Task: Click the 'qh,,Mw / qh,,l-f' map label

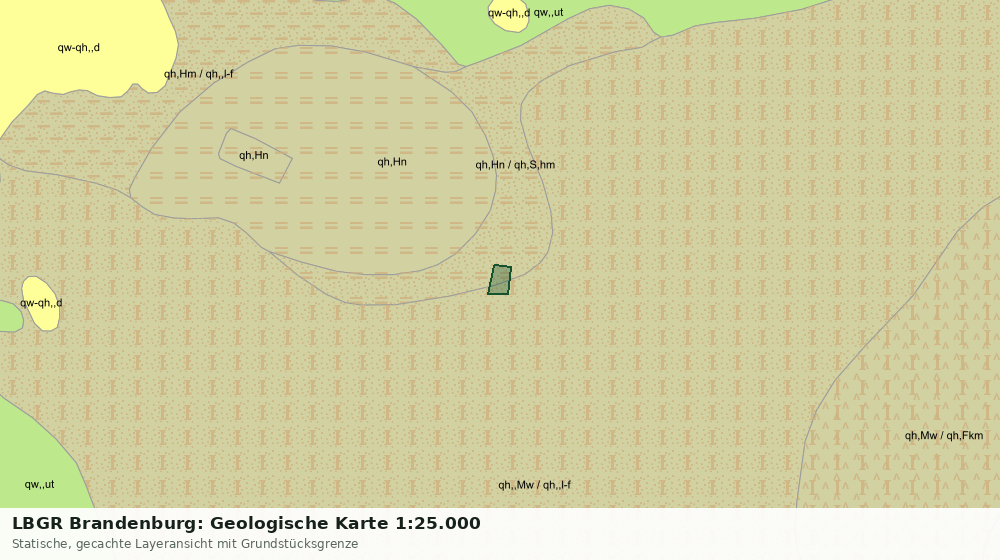Action: (x=534, y=485)
